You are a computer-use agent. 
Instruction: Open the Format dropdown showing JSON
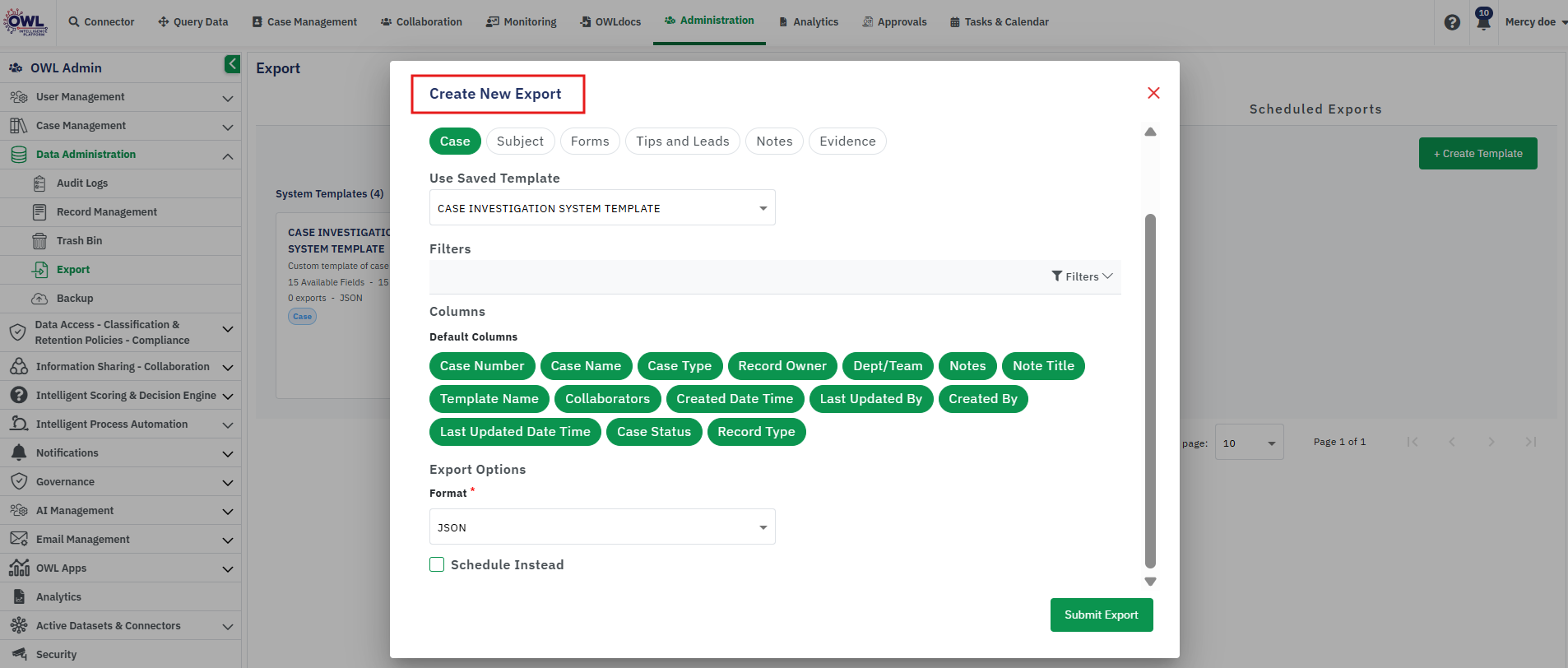click(602, 527)
